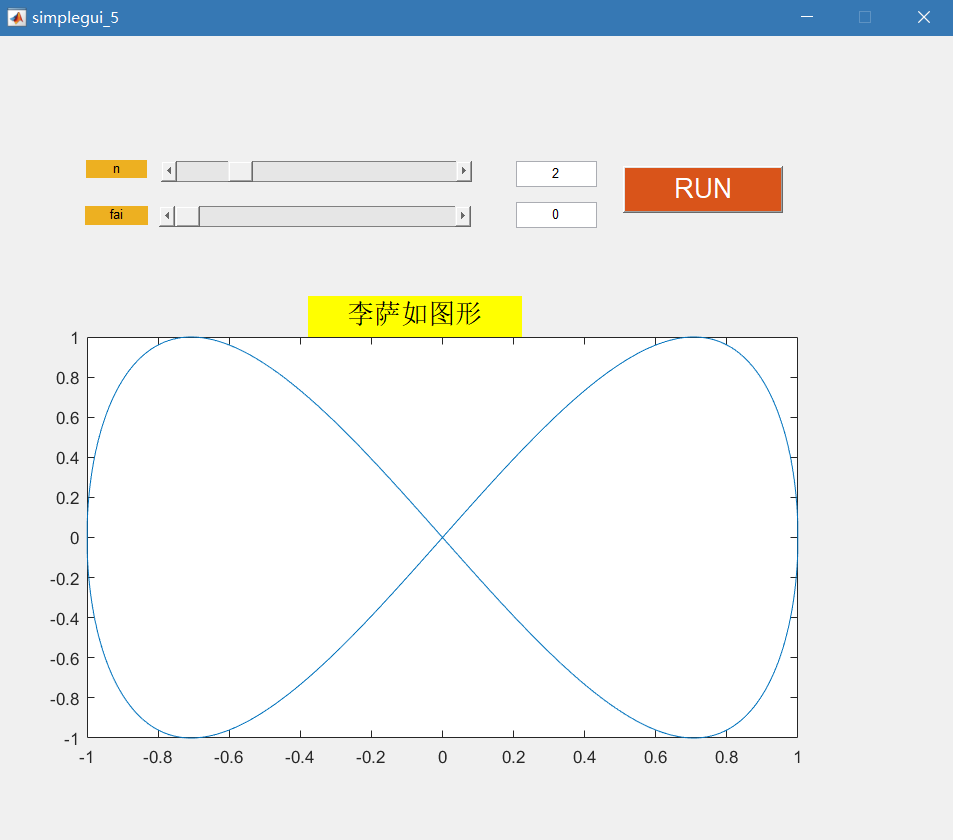Click the MATLAB icon in the title bar

[16, 18]
